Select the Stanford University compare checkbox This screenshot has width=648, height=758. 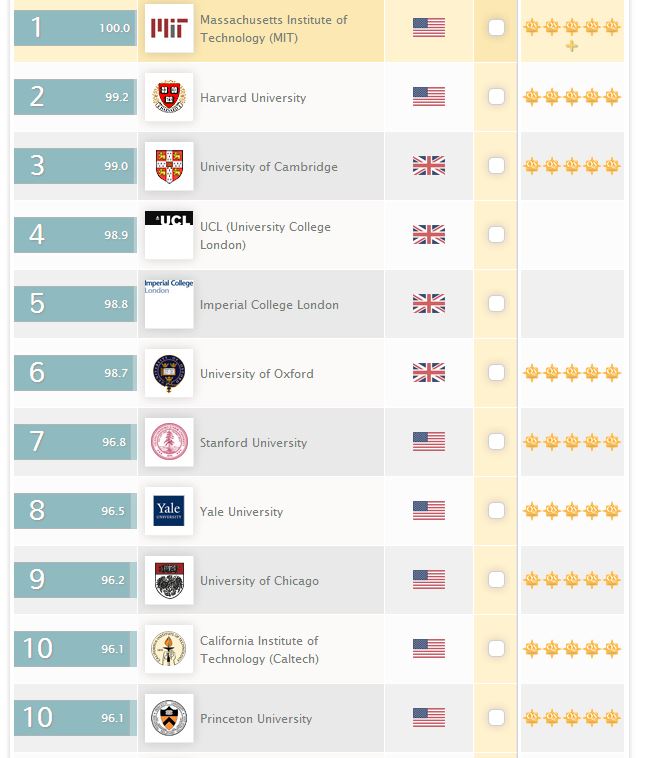[x=496, y=442]
